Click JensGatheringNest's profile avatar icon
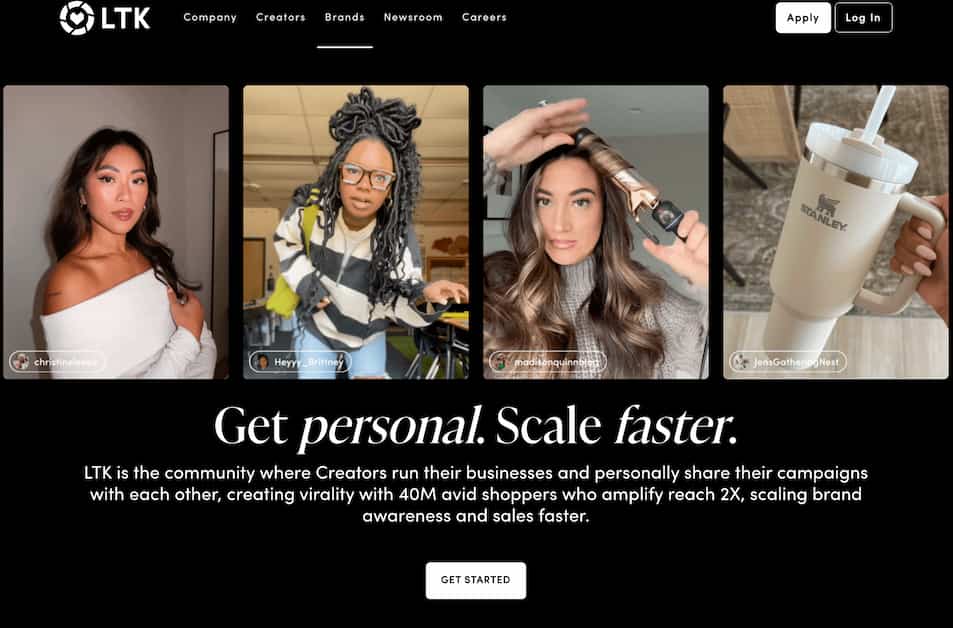 click(741, 362)
